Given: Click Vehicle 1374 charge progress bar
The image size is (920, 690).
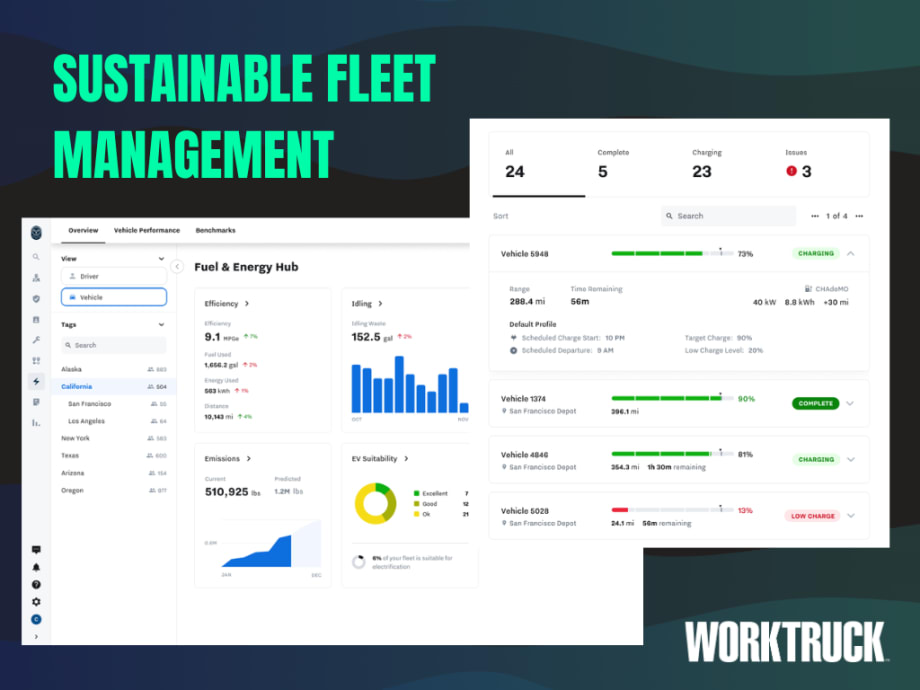Looking at the screenshot, I should tap(672, 398).
